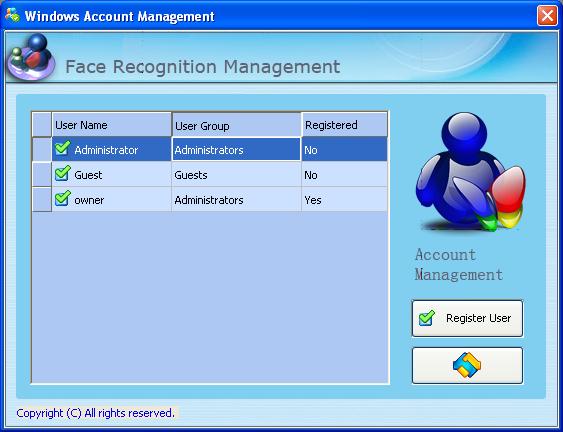Image resolution: width=563 pixels, height=432 pixels.
Task: Click the green checkmark icon beside Administrator
Action: (63, 148)
